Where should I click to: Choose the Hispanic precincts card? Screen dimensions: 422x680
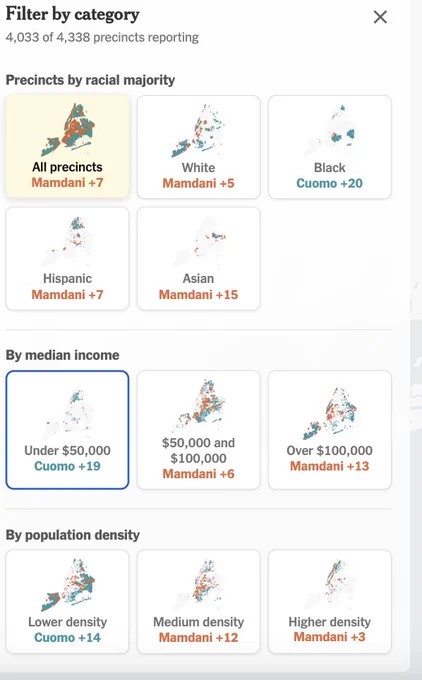pyautogui.click(x=67, y=258)
